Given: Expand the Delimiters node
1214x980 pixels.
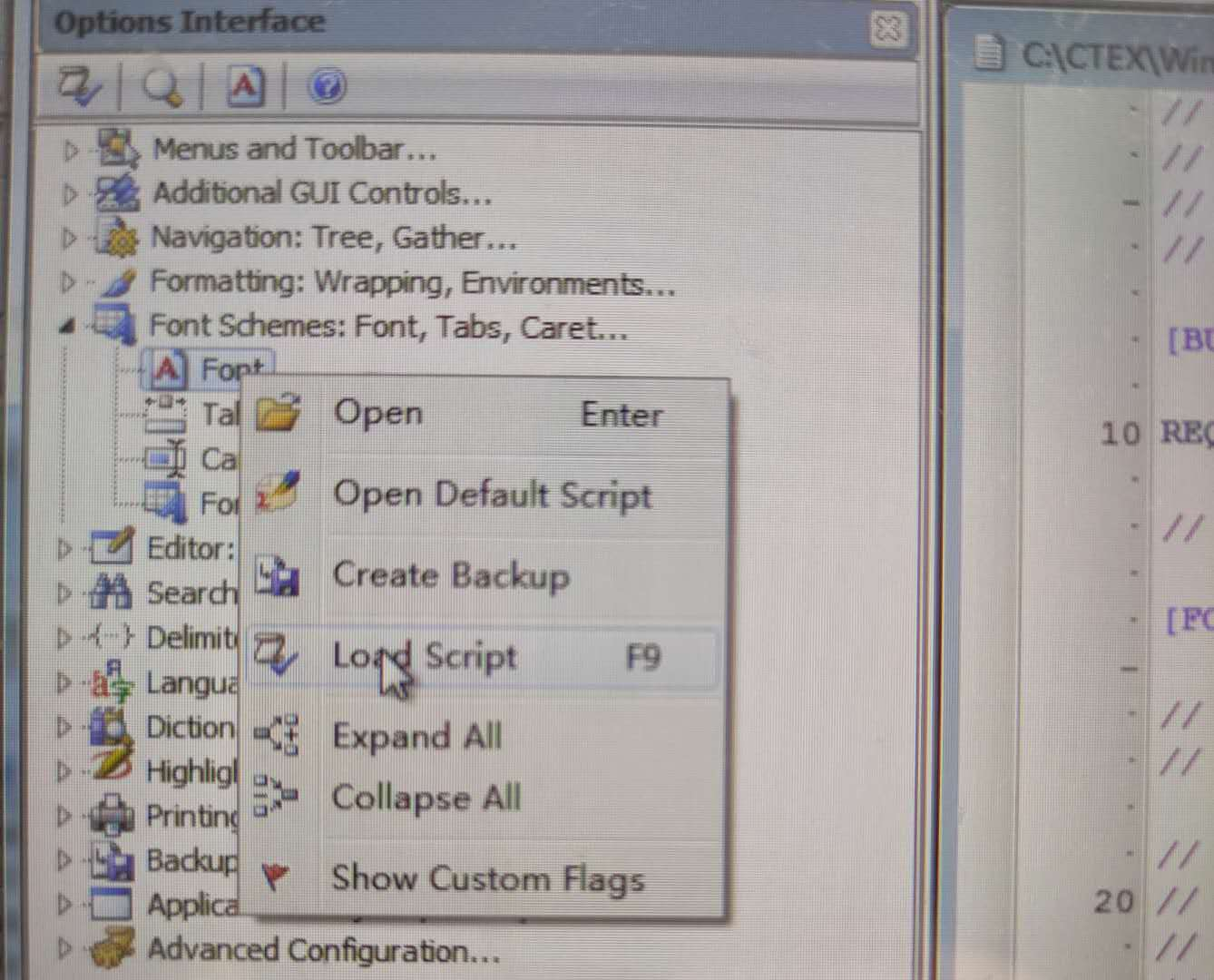Looking at the screenshot, I should point(64,638).
